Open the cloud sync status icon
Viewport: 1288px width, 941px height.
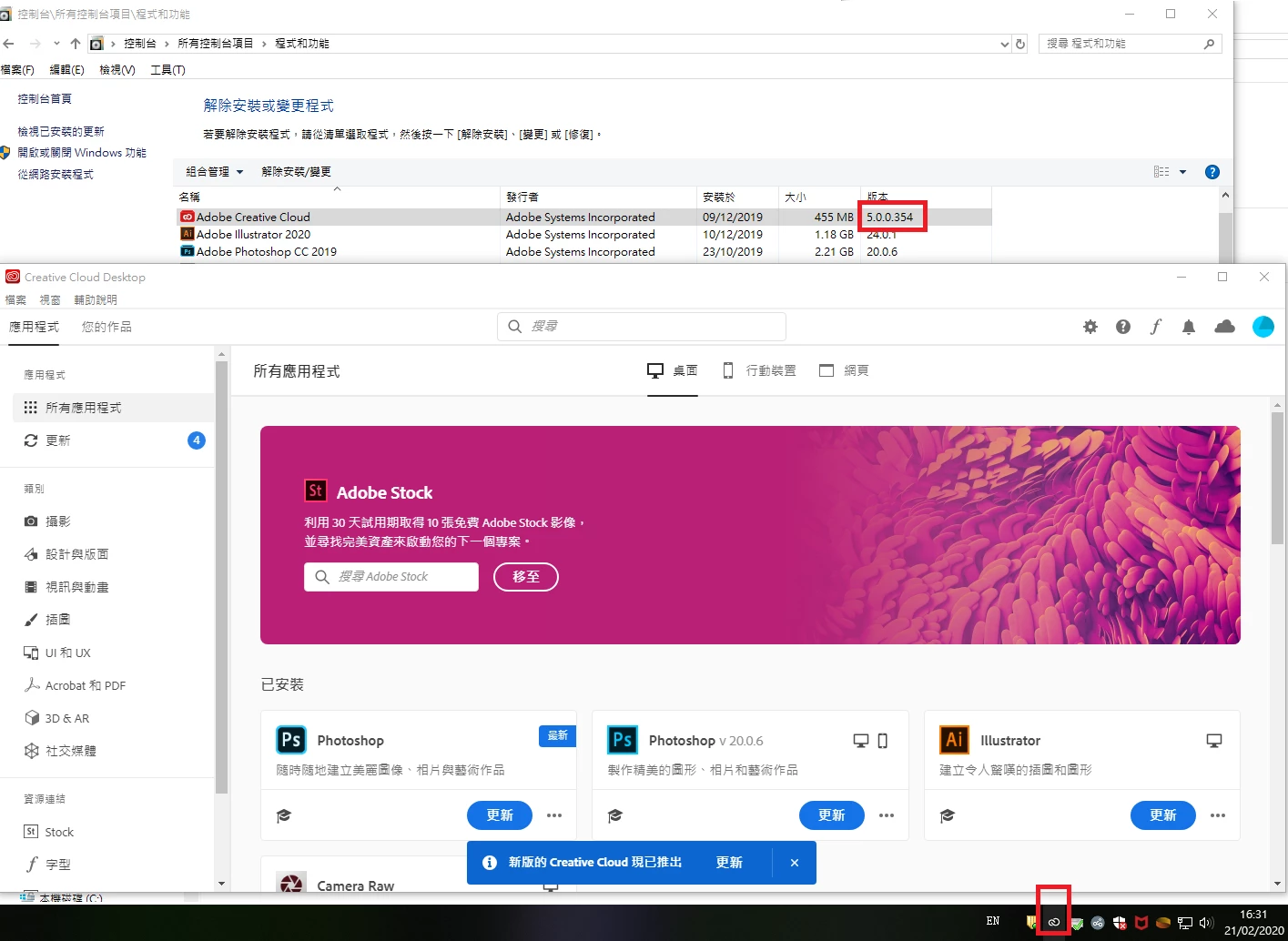[1225, 327]
